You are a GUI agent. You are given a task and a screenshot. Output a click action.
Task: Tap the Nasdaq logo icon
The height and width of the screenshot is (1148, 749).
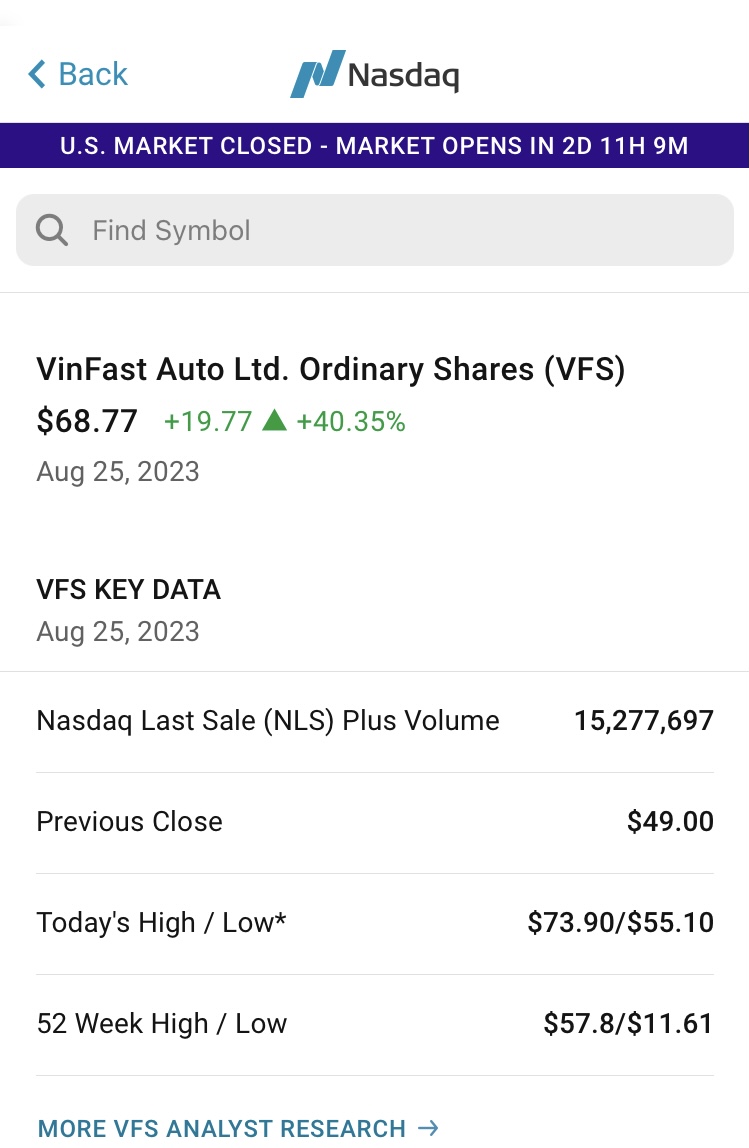317,74
